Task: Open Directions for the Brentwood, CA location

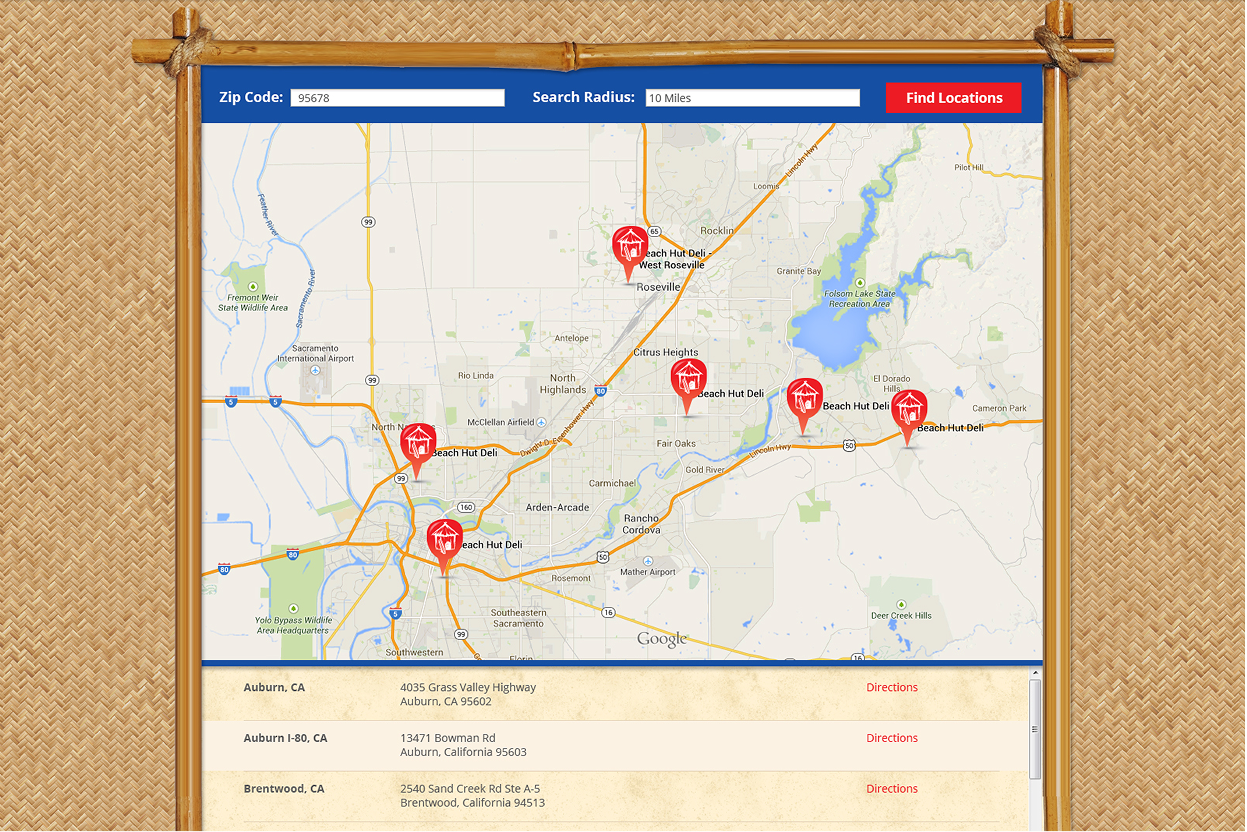Action: pyautogui.click(x=891, y=789)
